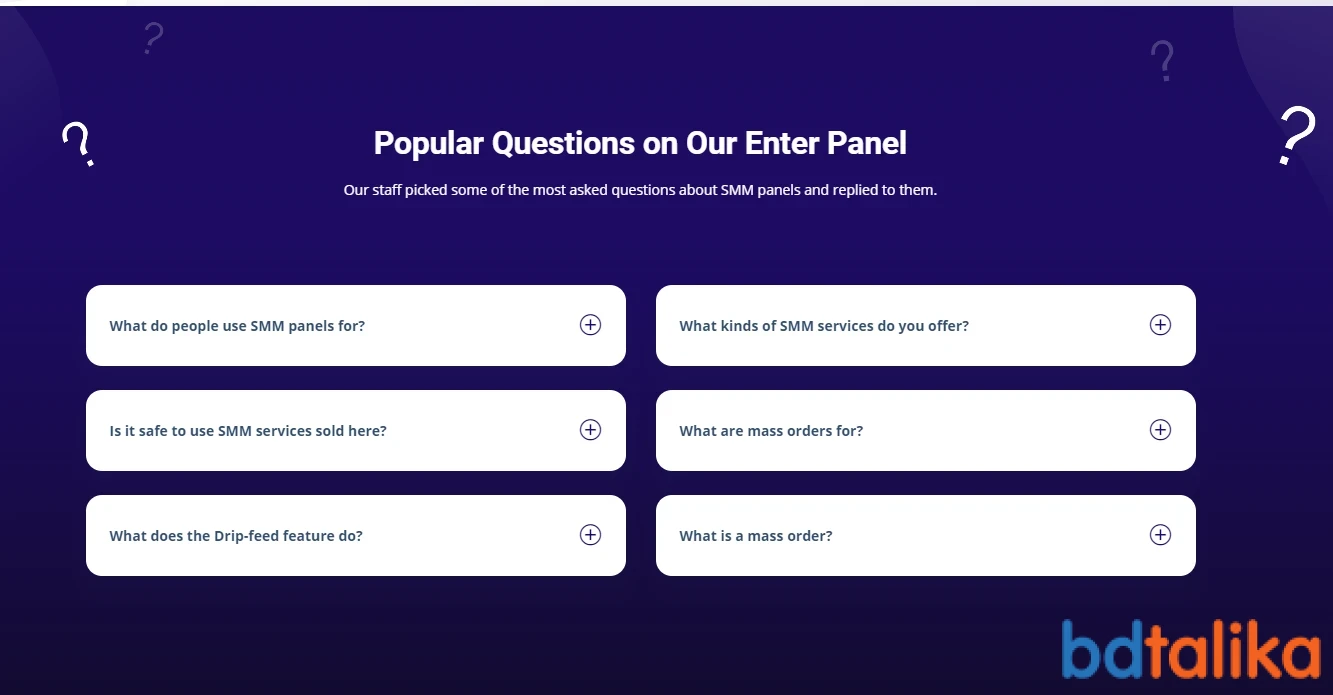Viewport: 1333px width, 695px height.
Task: Click the 'Our staff picked some' subtitle text
Action: pyautogui.click(x=640, y=190)
